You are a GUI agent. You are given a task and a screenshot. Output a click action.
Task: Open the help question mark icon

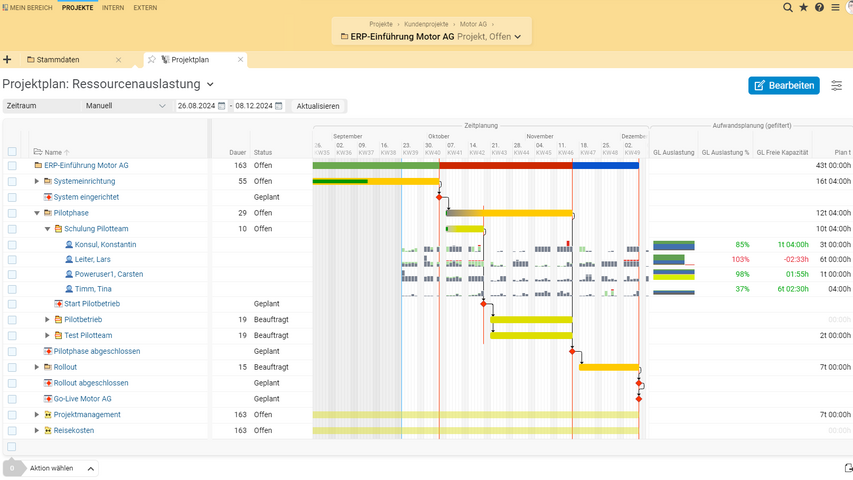820,7
